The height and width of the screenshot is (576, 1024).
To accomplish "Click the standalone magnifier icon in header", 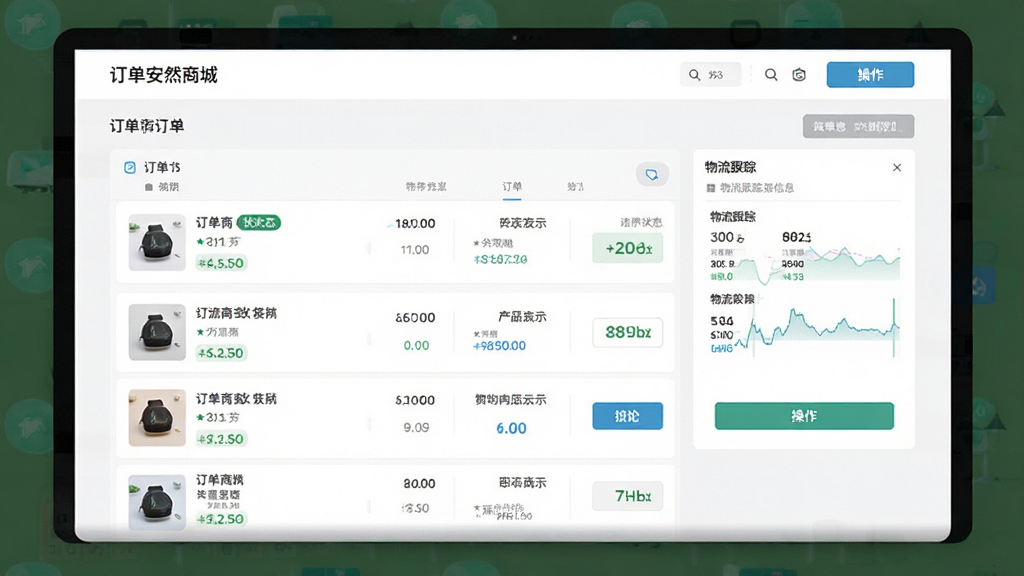I will click(x=771, y=74).
